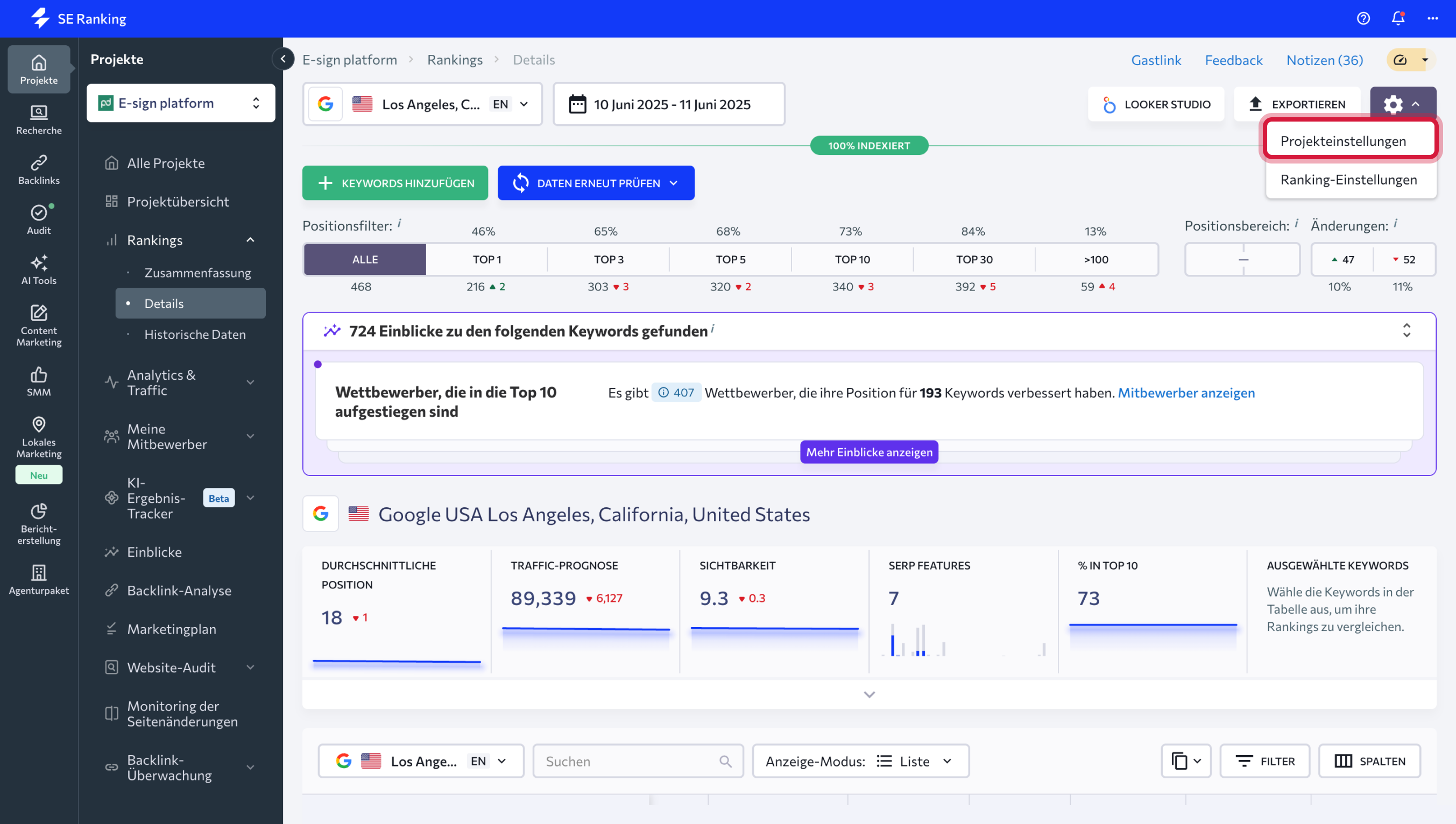The image size is (1456, 824).
Task: Click the SE Ranking logo
Action: pos(78,19)
